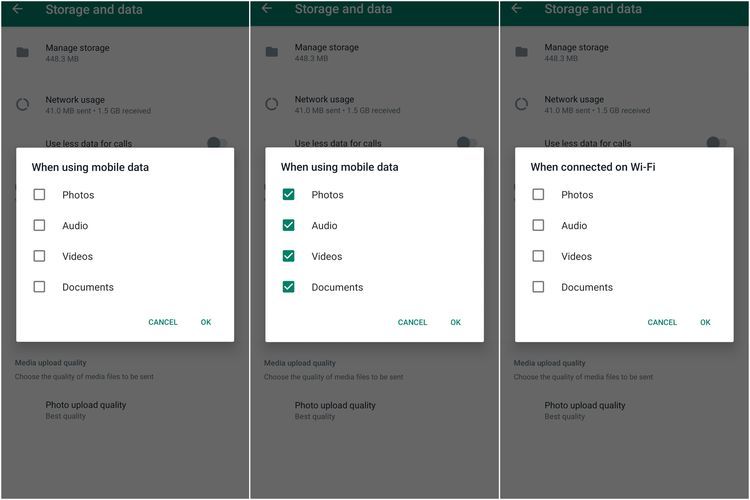Tap 'When connected on Wi-Fi' dialog title
This screenshot has width=750, height=500.
593,167
